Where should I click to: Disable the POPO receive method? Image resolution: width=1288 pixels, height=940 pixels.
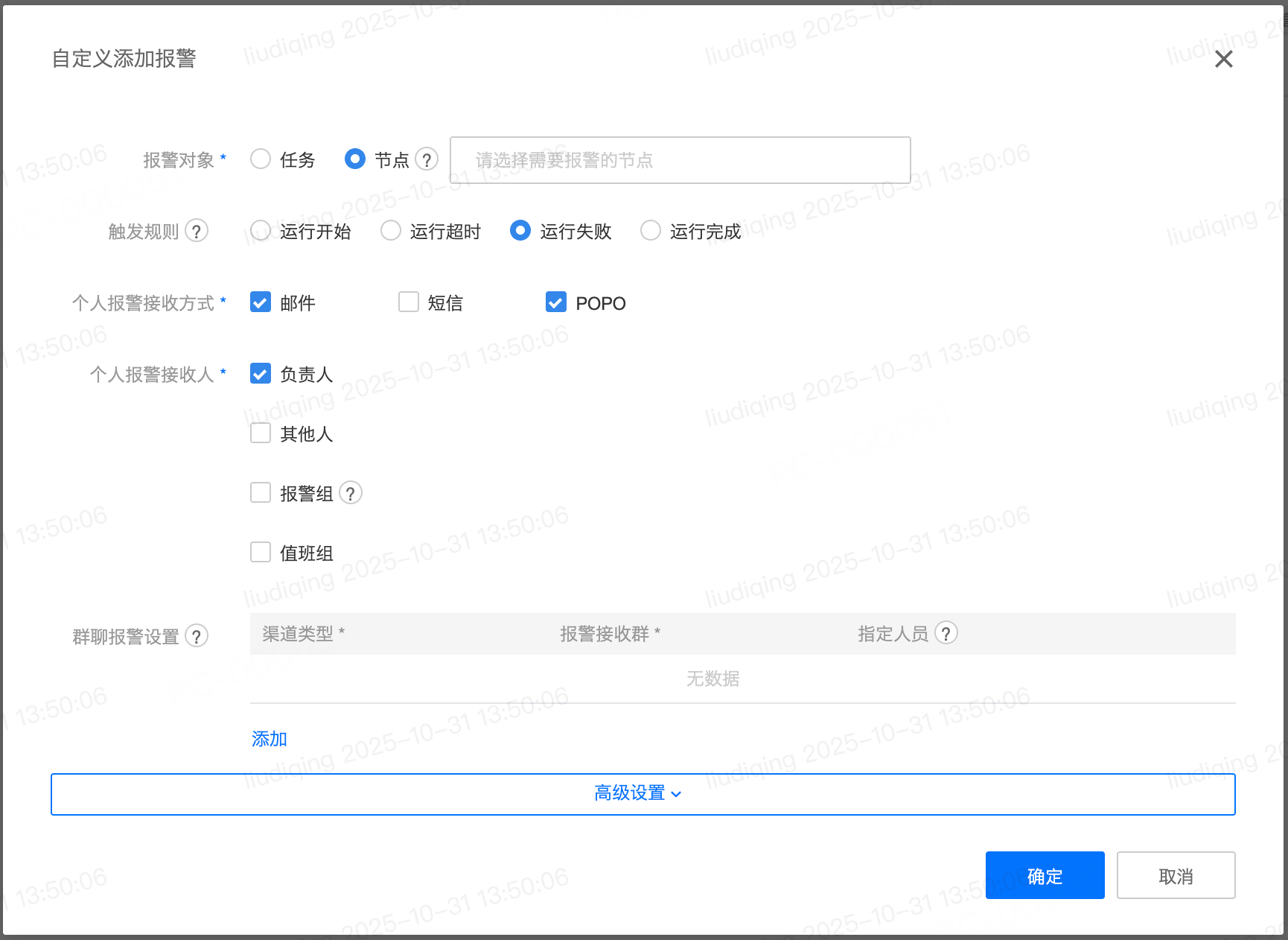(x=556, y=302)
